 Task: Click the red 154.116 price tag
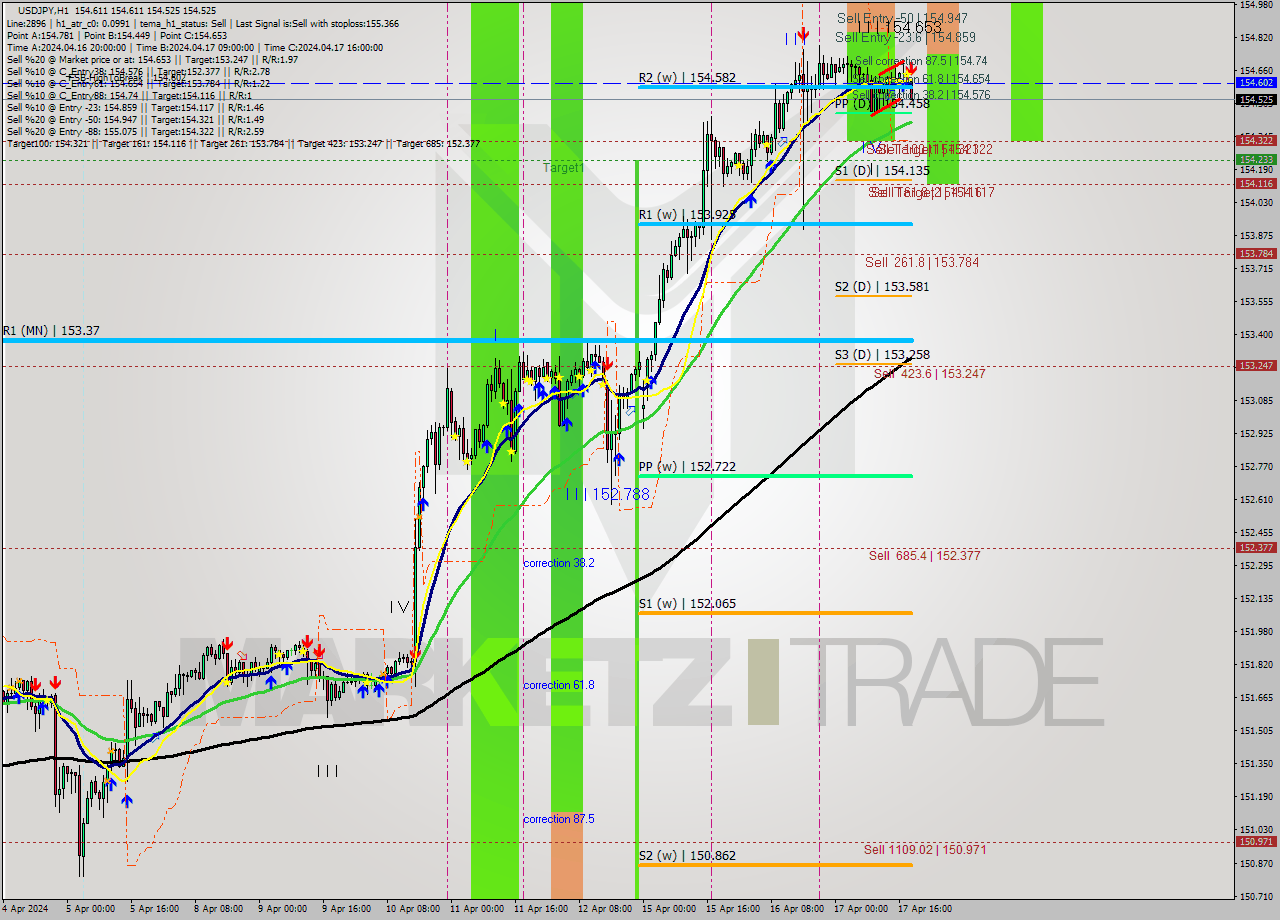1256,183
